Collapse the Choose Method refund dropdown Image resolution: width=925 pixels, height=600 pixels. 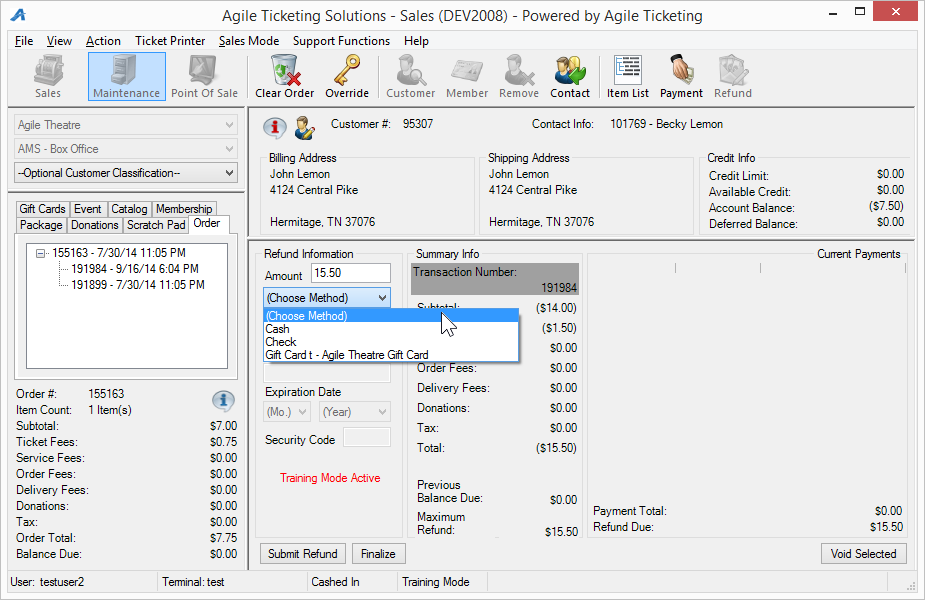tap(327, 298)
